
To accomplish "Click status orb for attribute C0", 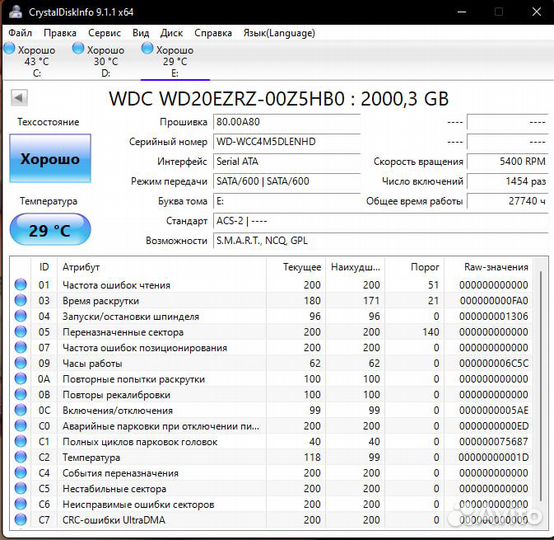I will [x=21, y=425].
